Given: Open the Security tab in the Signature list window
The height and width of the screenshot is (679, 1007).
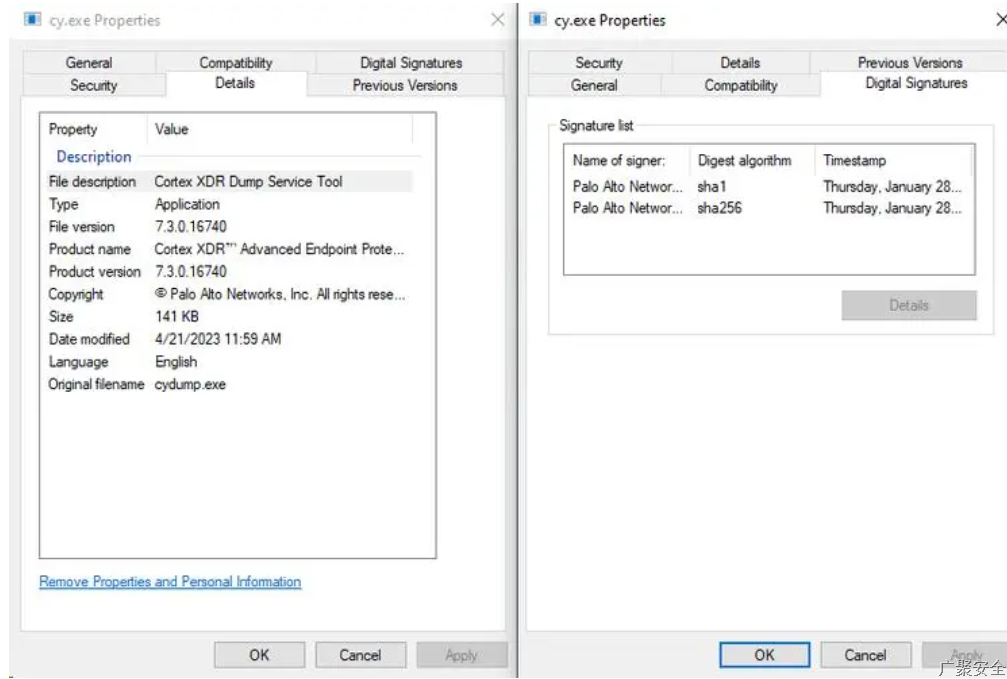Looking at the screenshot, I should 599,62.
